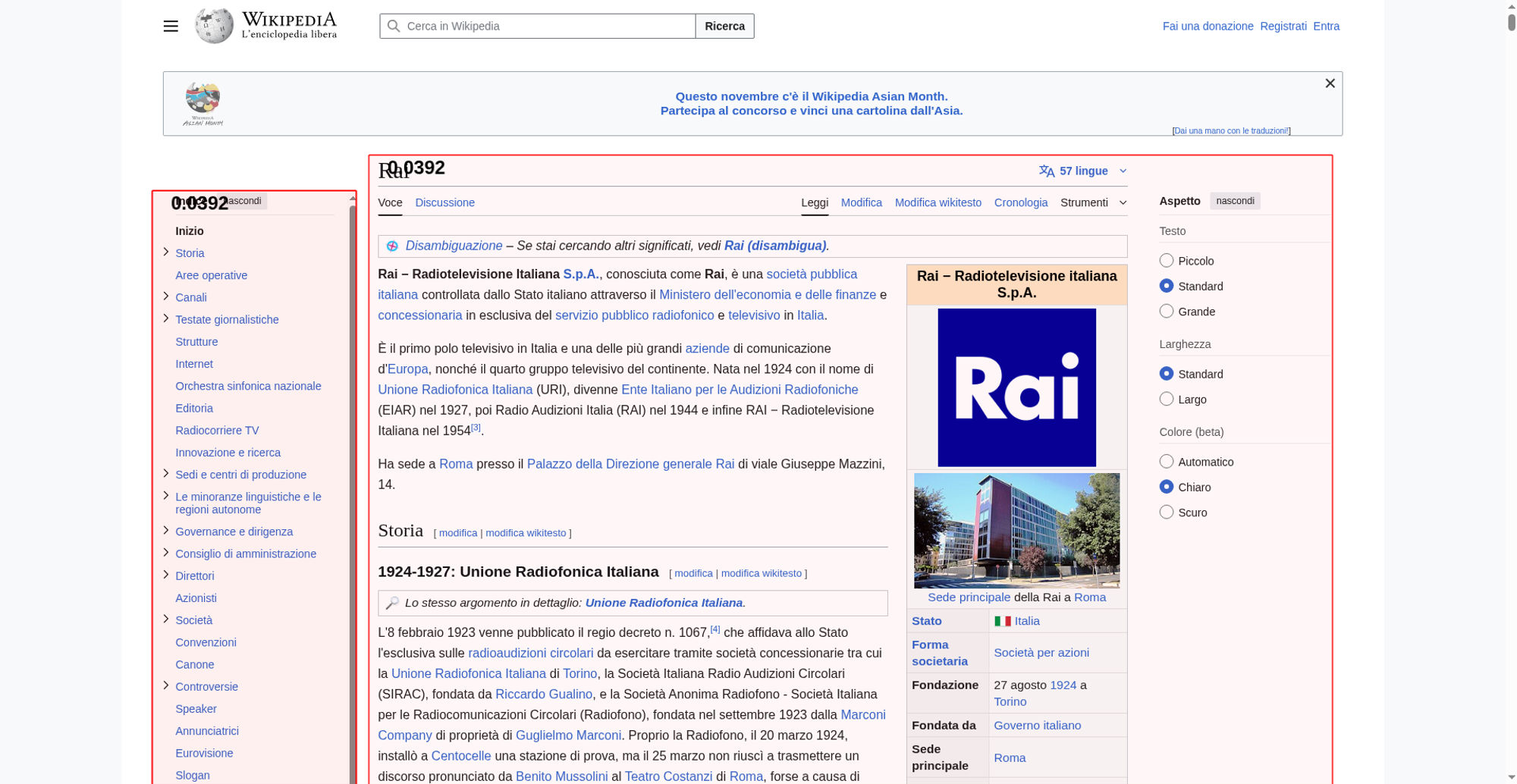Expand the Canali contents entry
Viewport: 1517px width, 784px height.
(x=166, y=296)
